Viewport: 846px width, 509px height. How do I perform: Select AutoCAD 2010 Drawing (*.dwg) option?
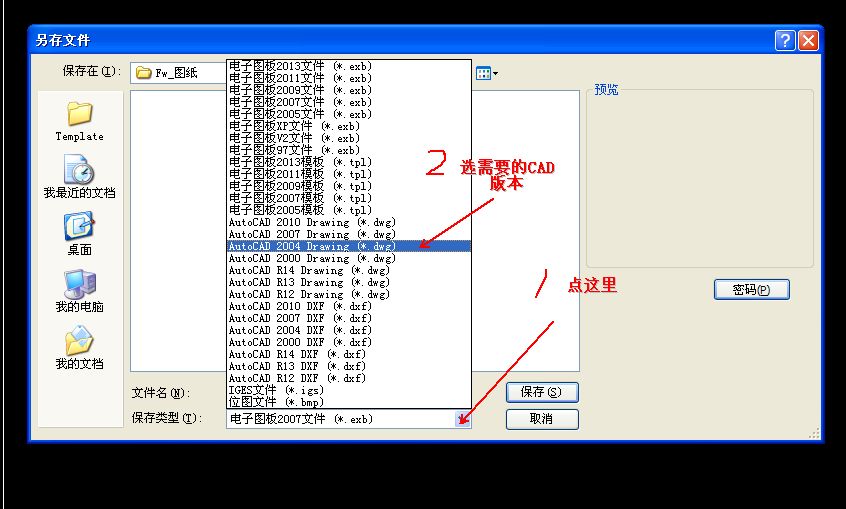pyautogui.click(x=311, y=222)
